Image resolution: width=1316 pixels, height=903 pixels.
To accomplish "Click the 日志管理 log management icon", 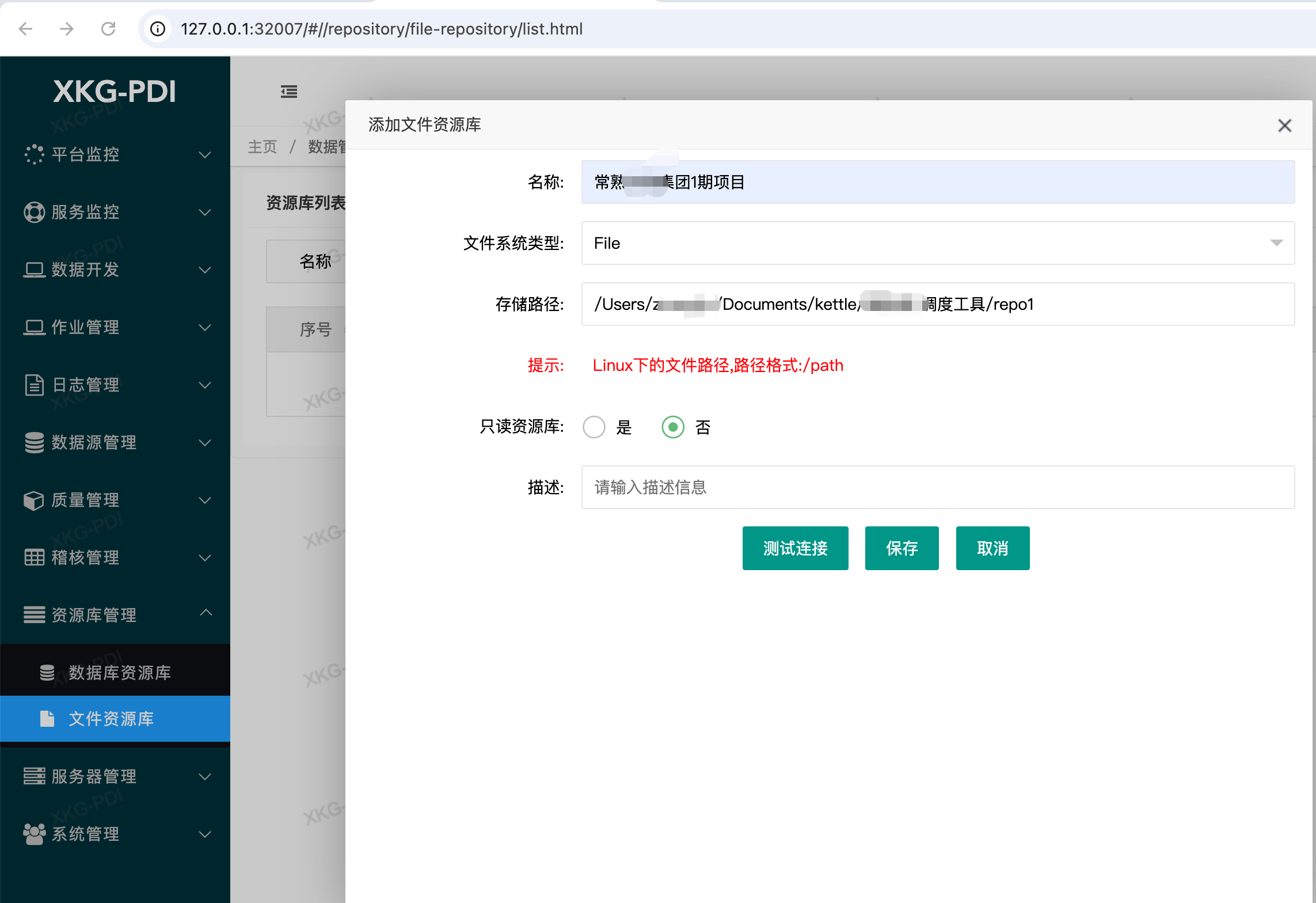I will coord(35,385).
